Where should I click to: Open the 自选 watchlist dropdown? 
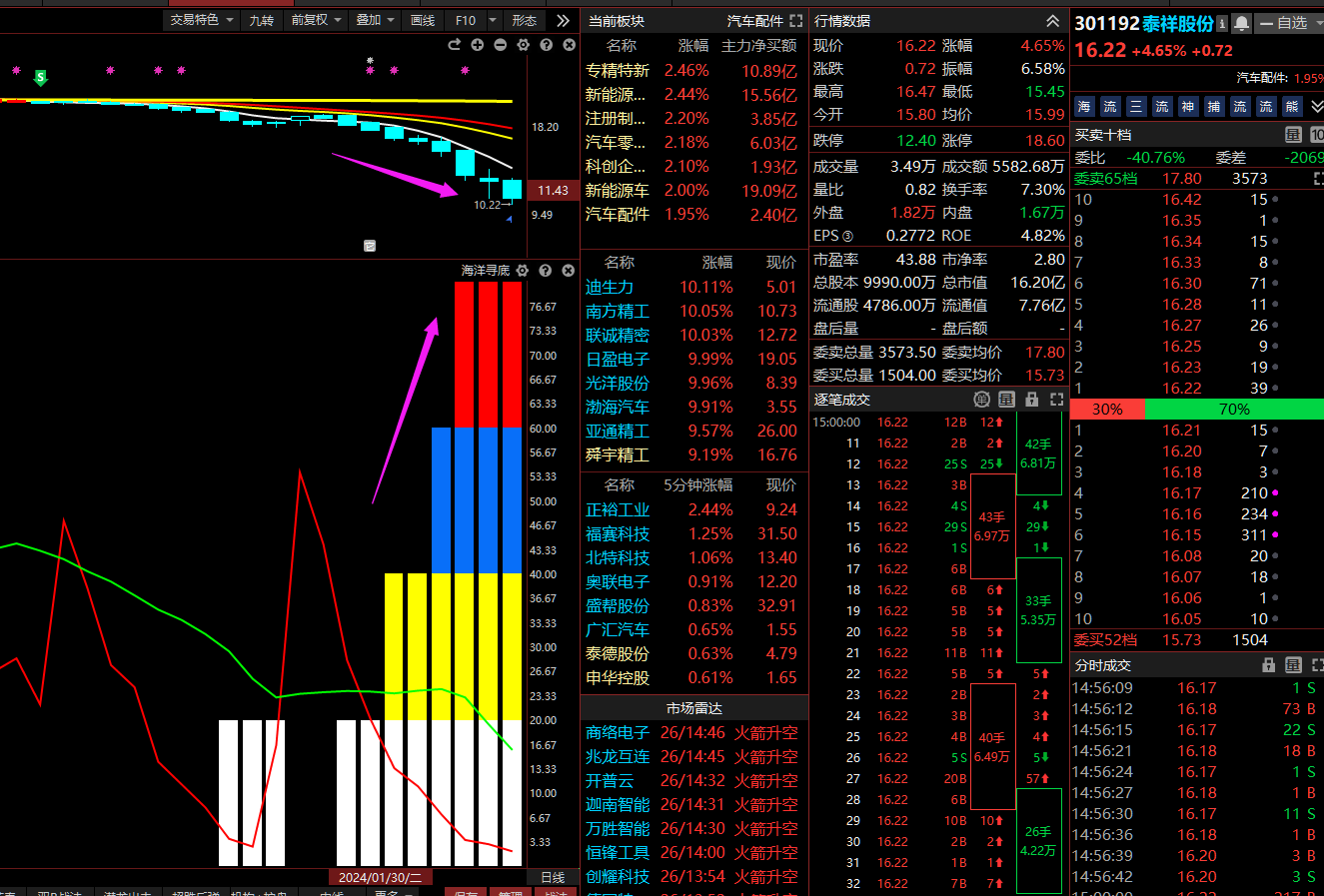[x=1290, y=23]
